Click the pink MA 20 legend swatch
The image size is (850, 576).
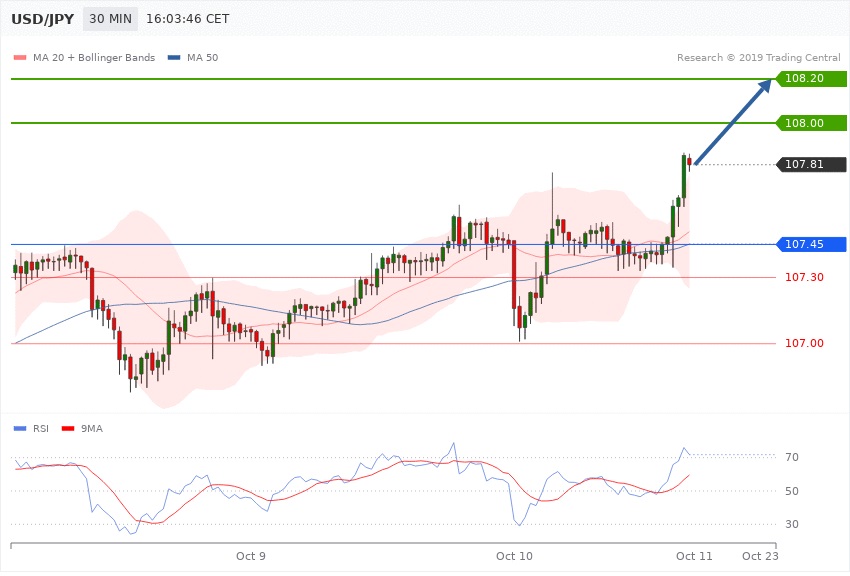[20, 57]
